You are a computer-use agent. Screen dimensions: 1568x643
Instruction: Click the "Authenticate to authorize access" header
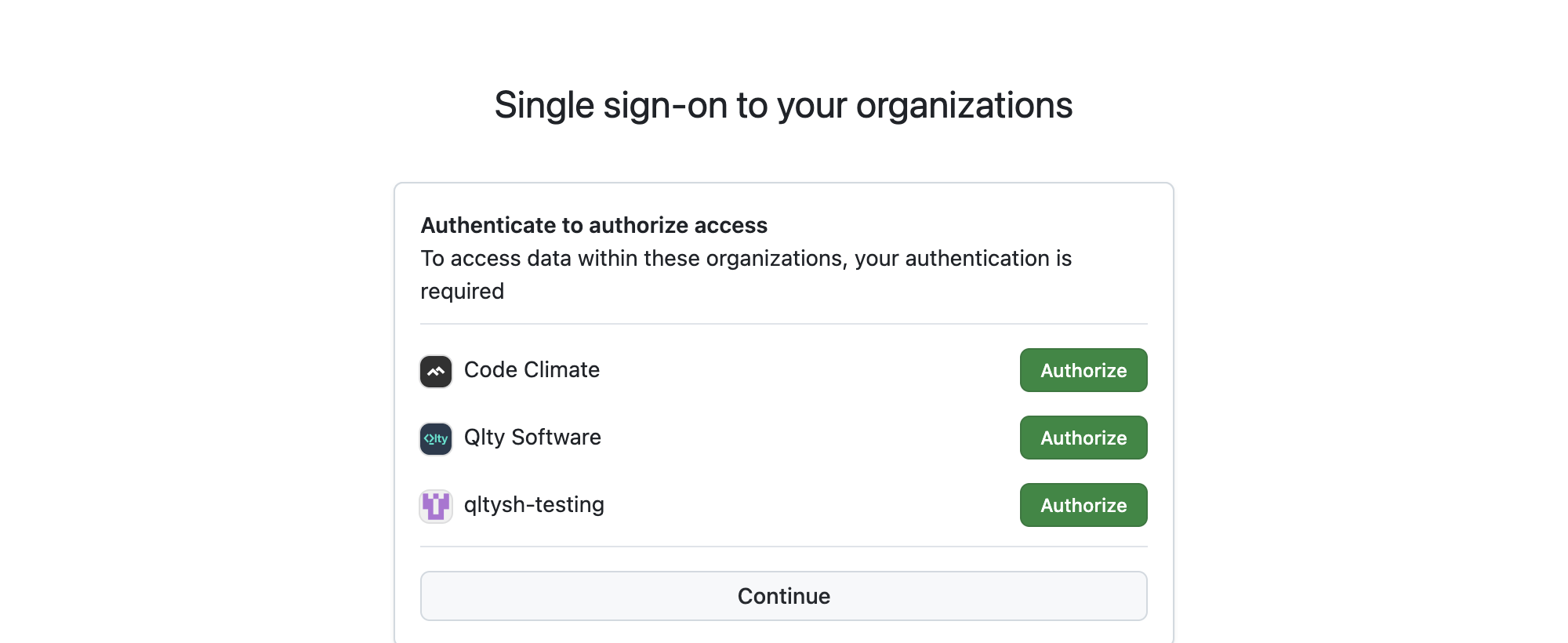click(x=593, y=225)
